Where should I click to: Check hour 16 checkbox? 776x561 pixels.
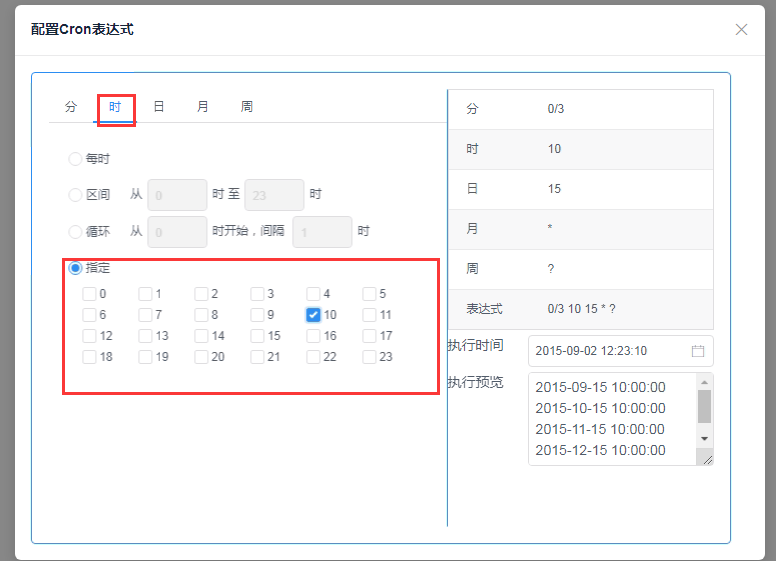pyautogui.click(x=313, y=336)
